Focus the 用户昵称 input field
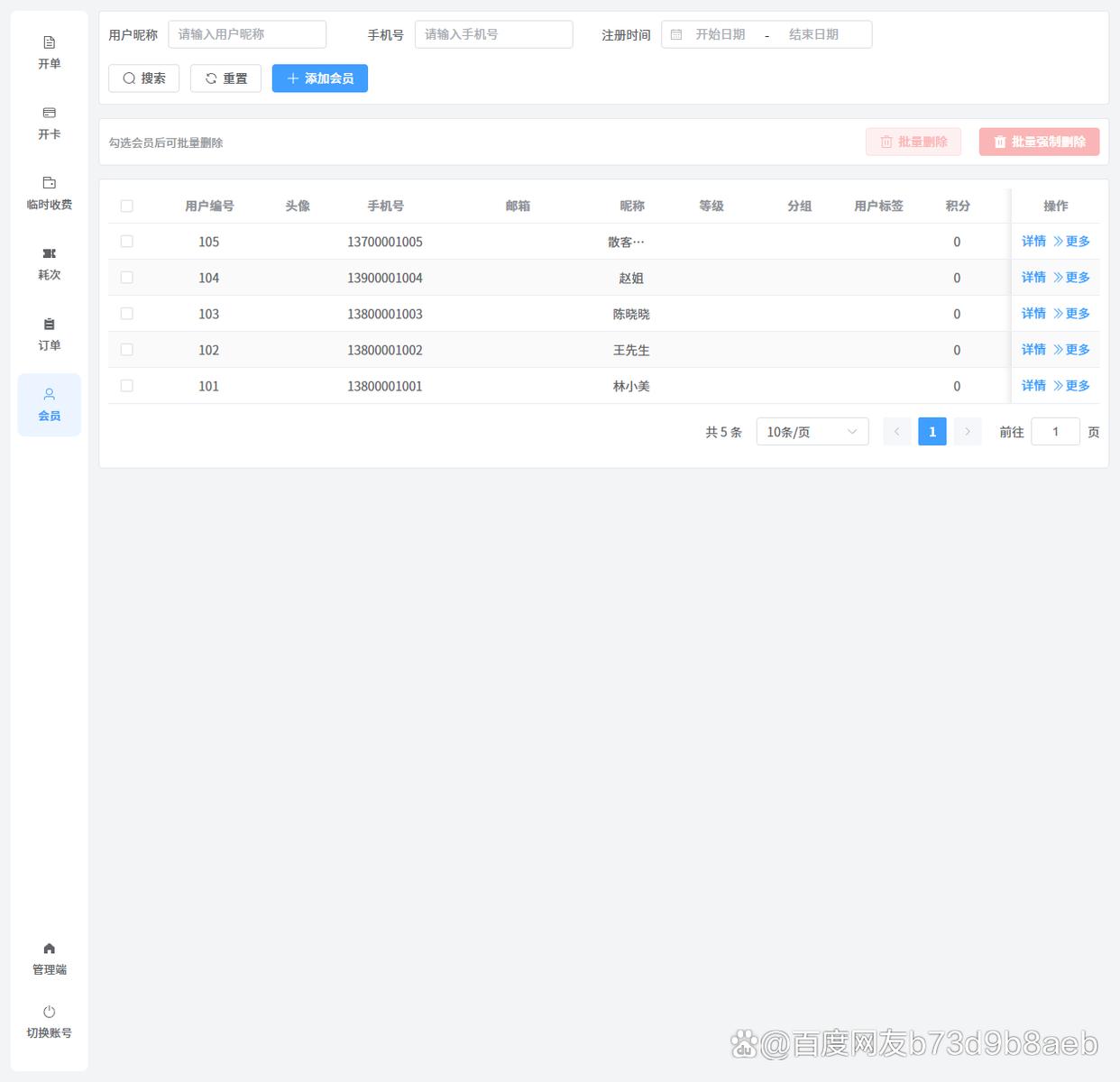 pos(247,34)
